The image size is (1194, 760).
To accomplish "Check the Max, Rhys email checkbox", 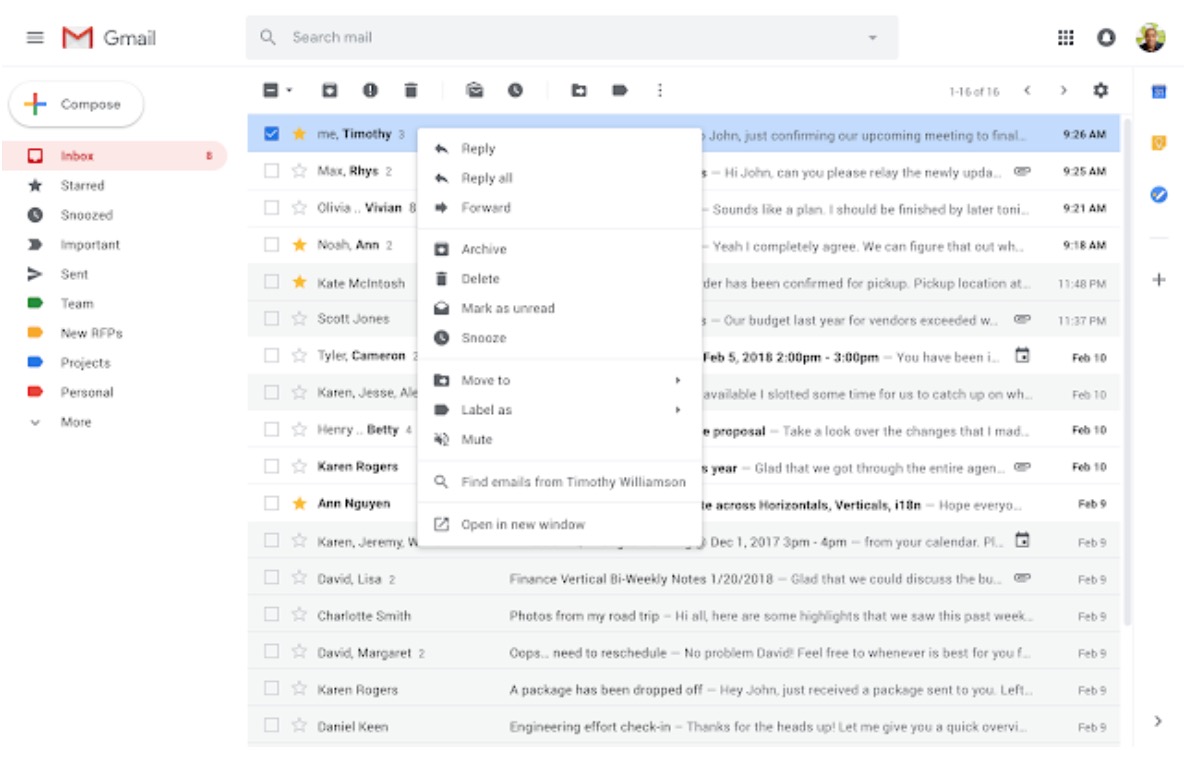I will coord(271,171).
